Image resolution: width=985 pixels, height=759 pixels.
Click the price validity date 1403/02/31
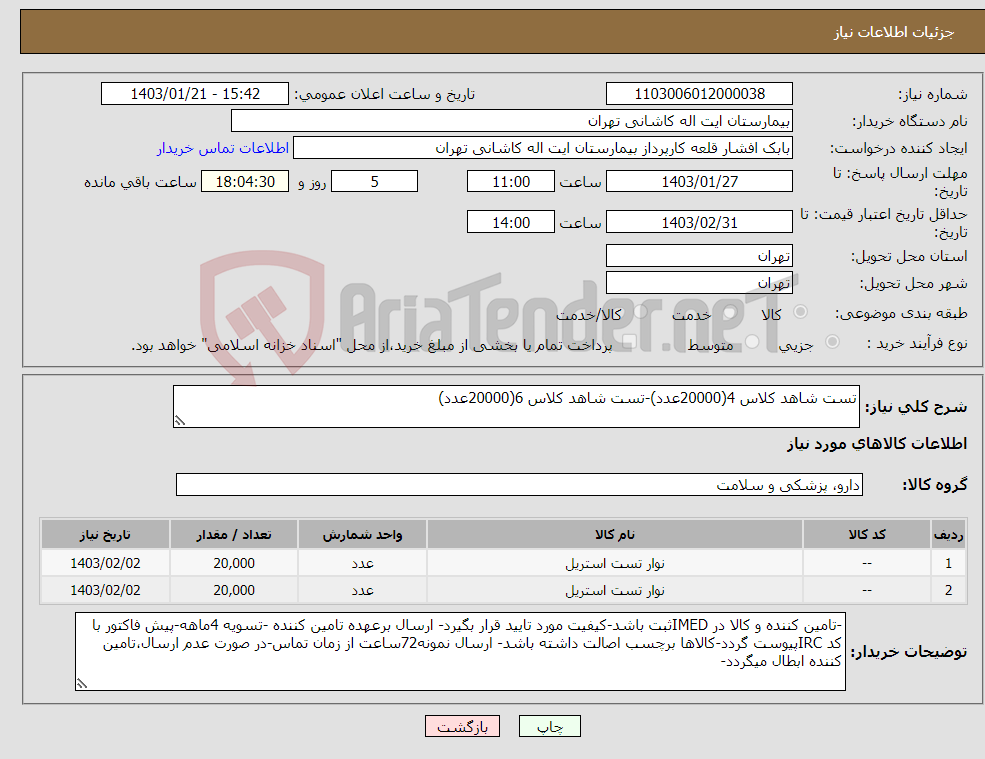[699, 222]
